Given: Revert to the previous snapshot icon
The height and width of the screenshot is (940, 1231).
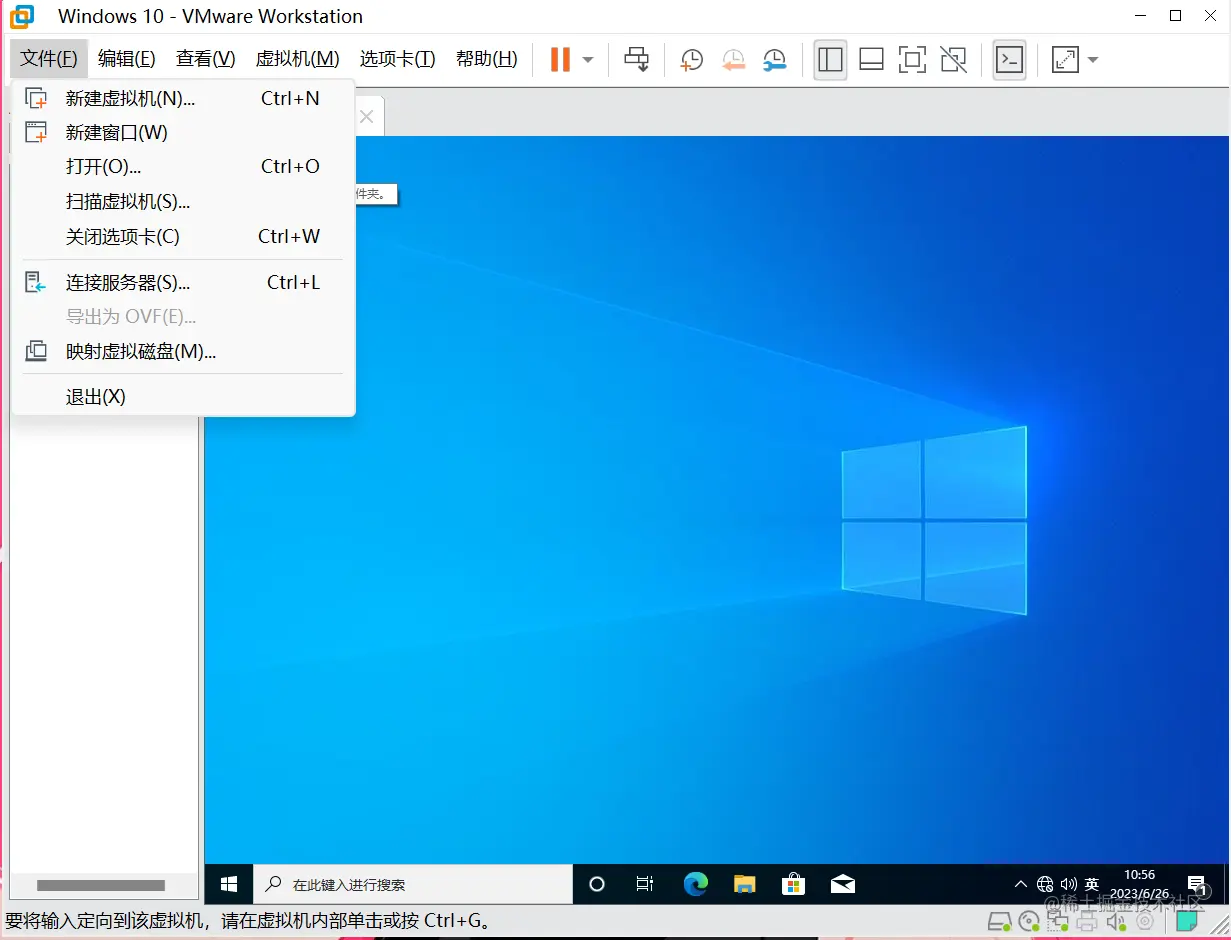Looking at the screenshot, I should (733, 60).
